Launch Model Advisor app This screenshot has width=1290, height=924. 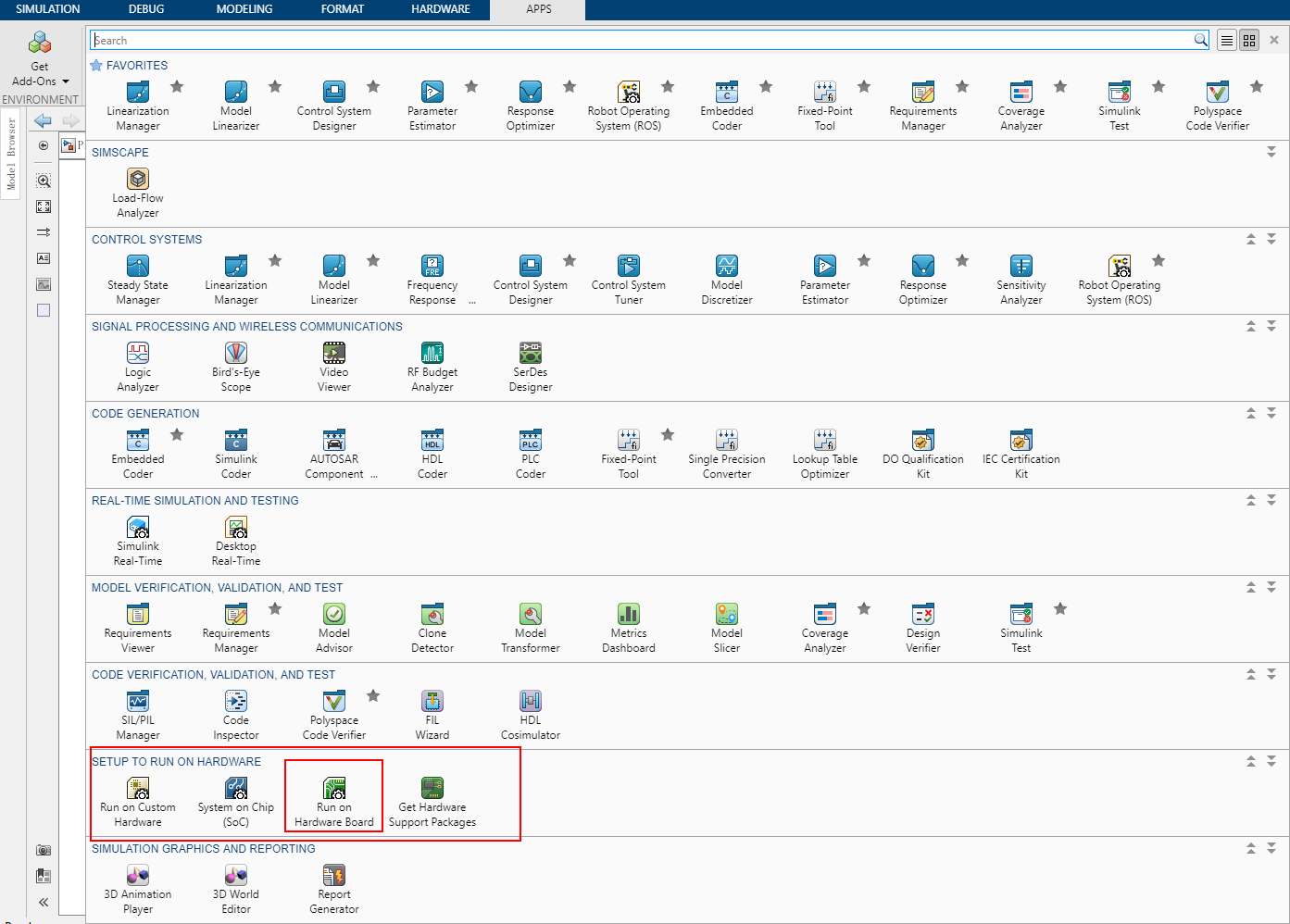(334, 628)
